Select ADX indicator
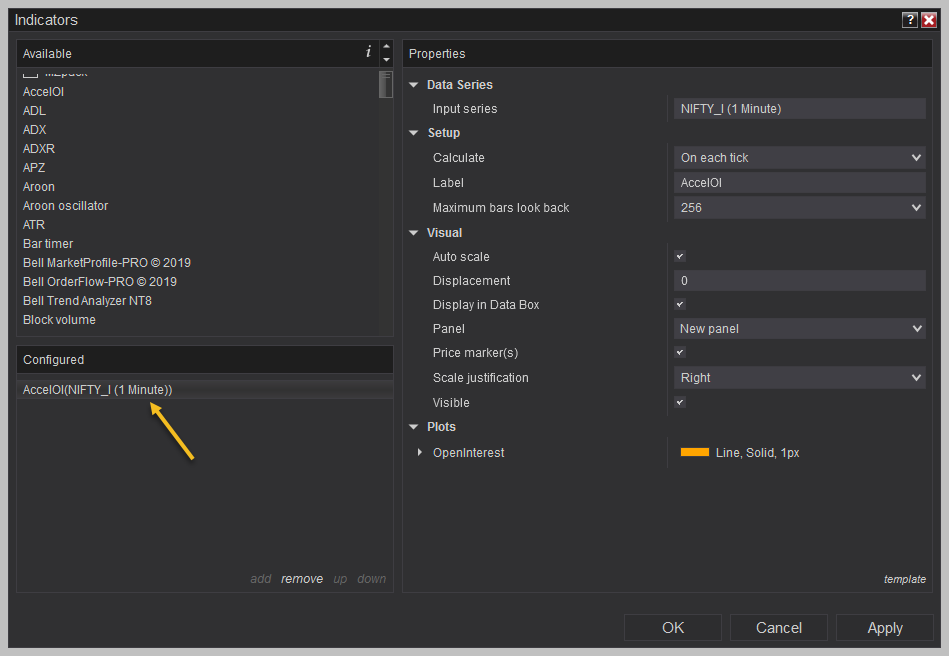This screenshot has height=656, width=949. (x=34, y=130)
